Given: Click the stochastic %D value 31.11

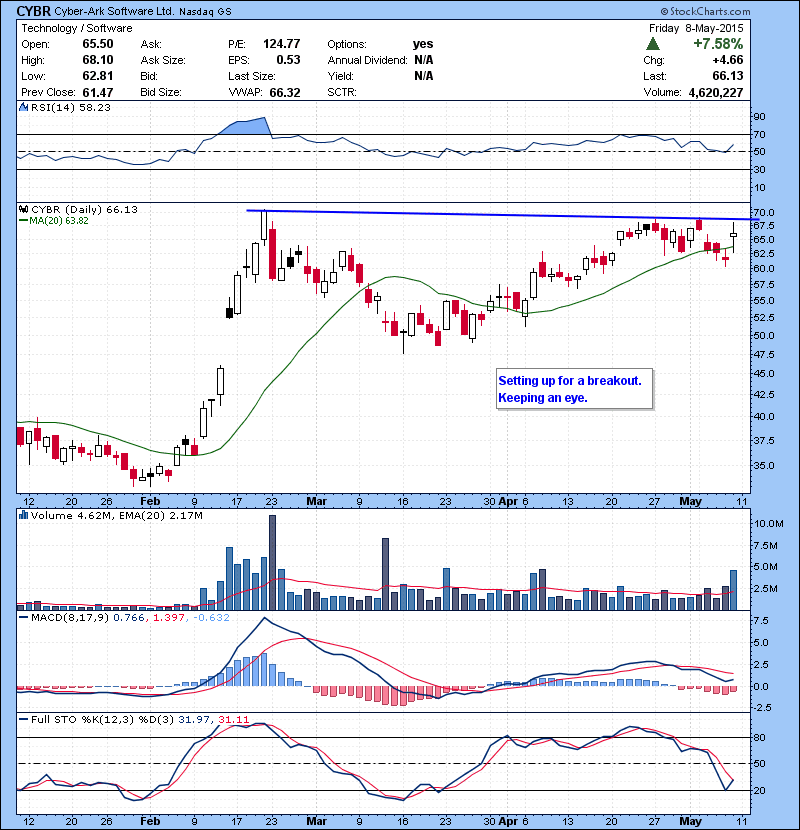Looking at the screenshot, I should click(x=233, y=719).
